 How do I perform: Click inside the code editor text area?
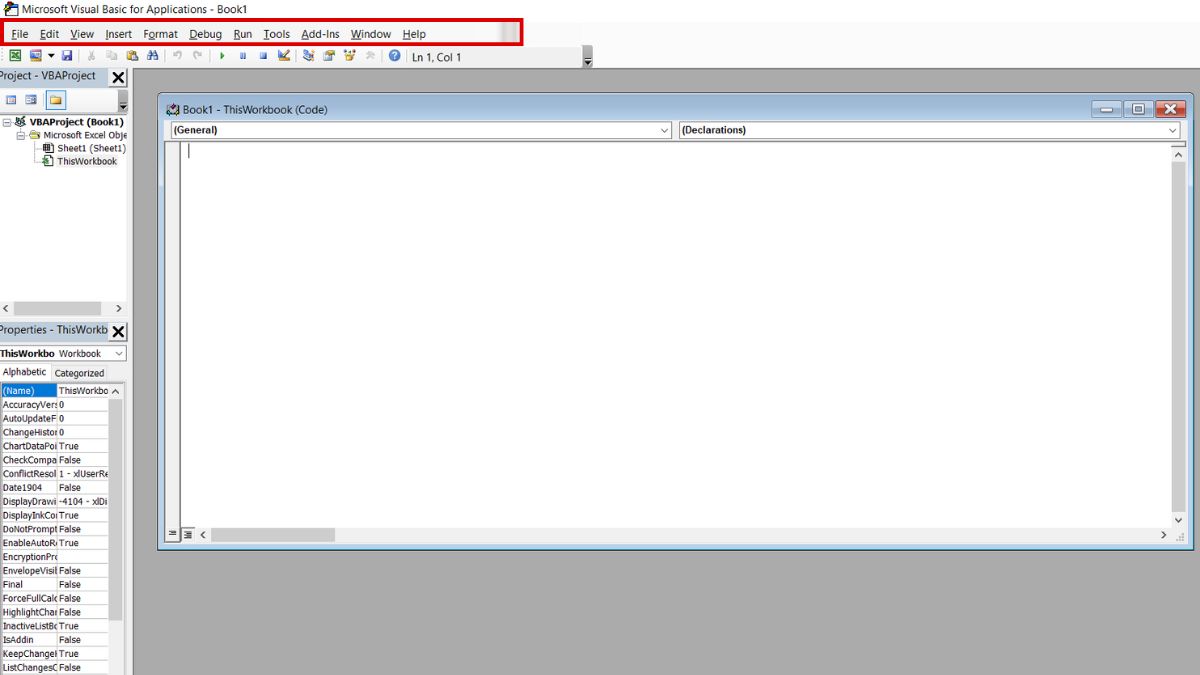click(x=675, y=335)
